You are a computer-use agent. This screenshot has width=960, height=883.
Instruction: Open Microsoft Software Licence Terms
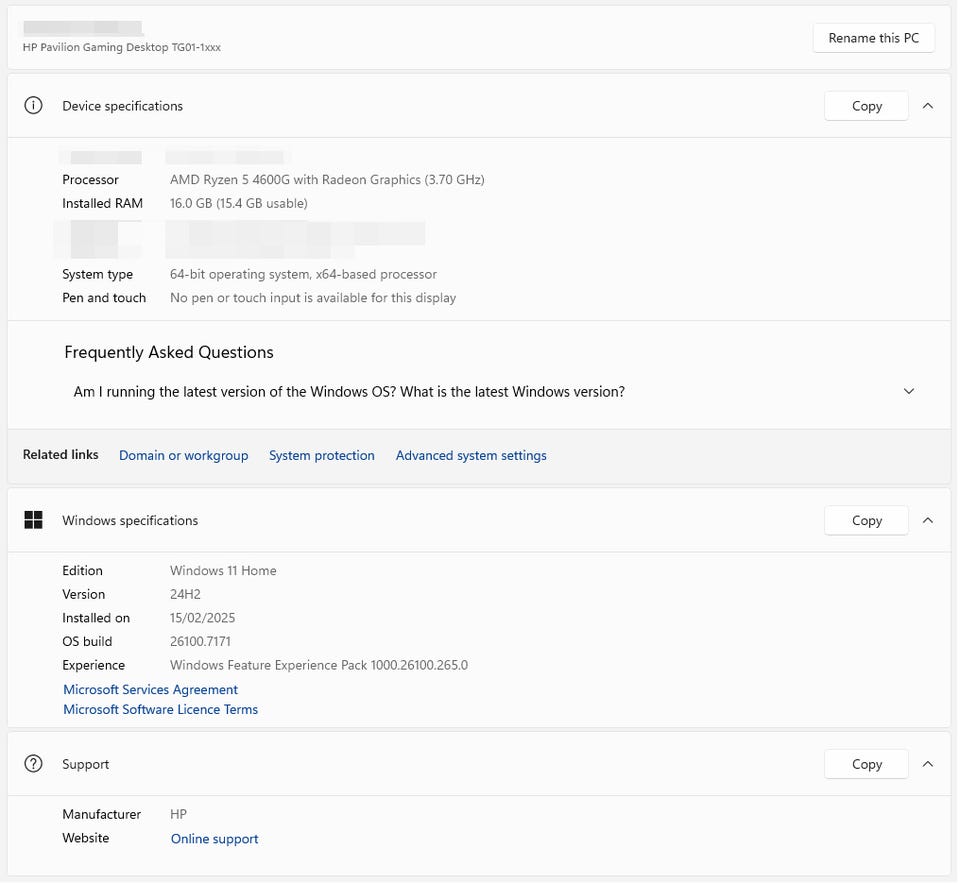[160, 710]
